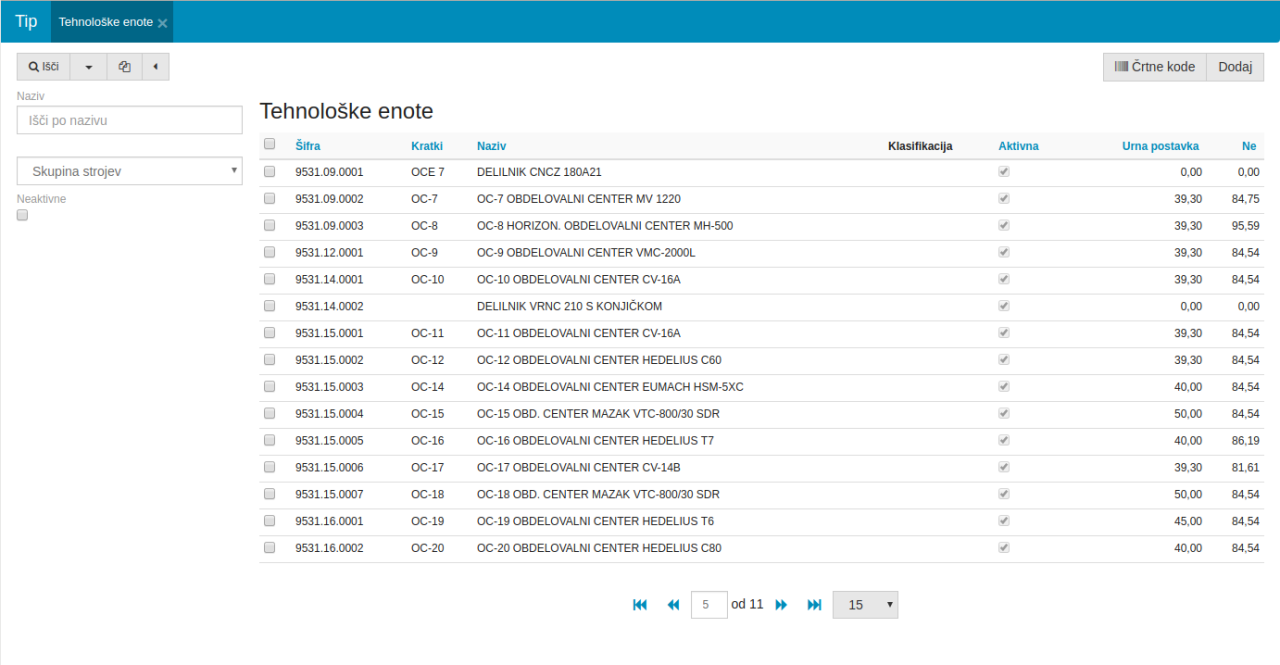Open the rows-per-page dropdown showing 15
This screenshot has width=1280, height=665.
[865, 605]
